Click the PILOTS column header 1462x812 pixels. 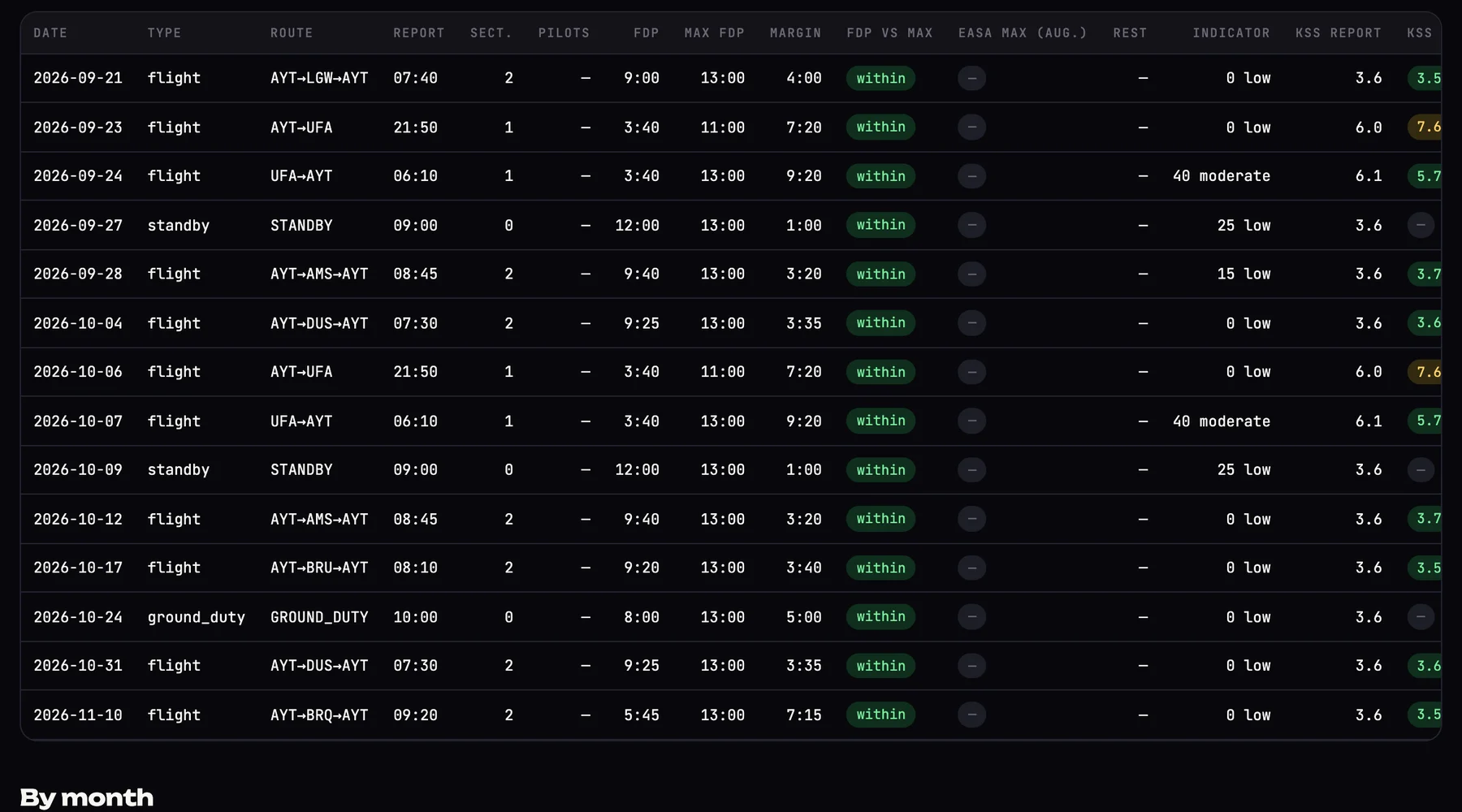564,33
